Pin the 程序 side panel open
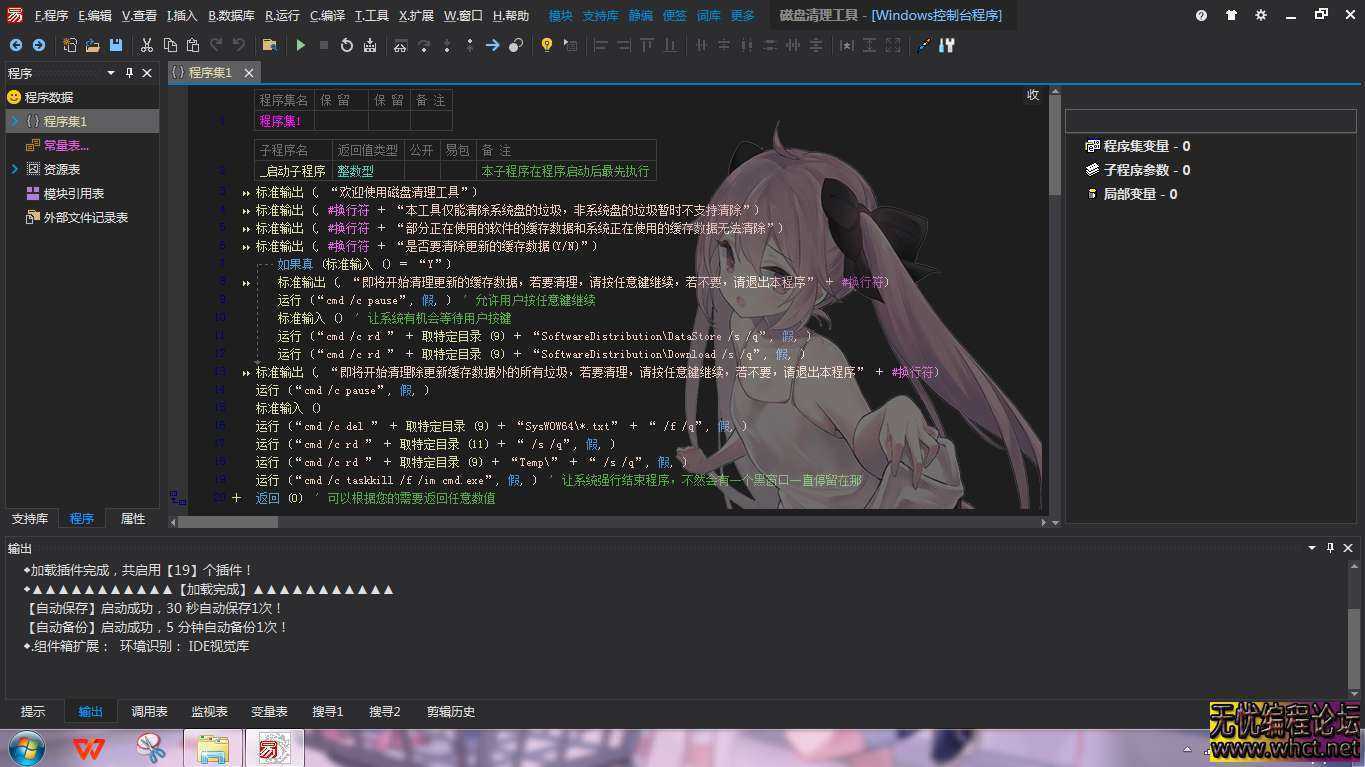This screenshot has height=767, width=1365. (128, 72)
